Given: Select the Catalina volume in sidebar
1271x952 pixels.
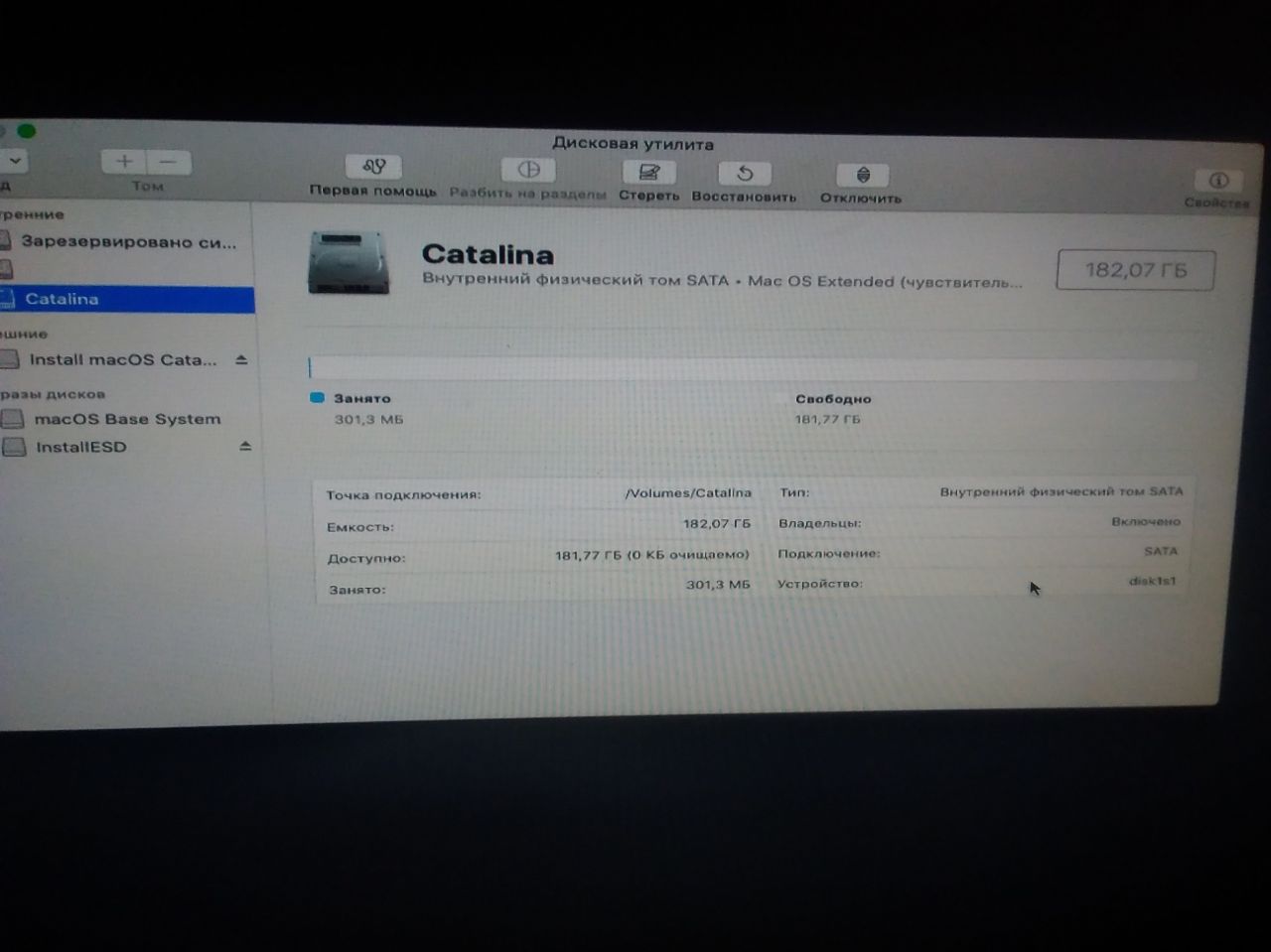Looking at the screenshot, I should coord(127,299).
